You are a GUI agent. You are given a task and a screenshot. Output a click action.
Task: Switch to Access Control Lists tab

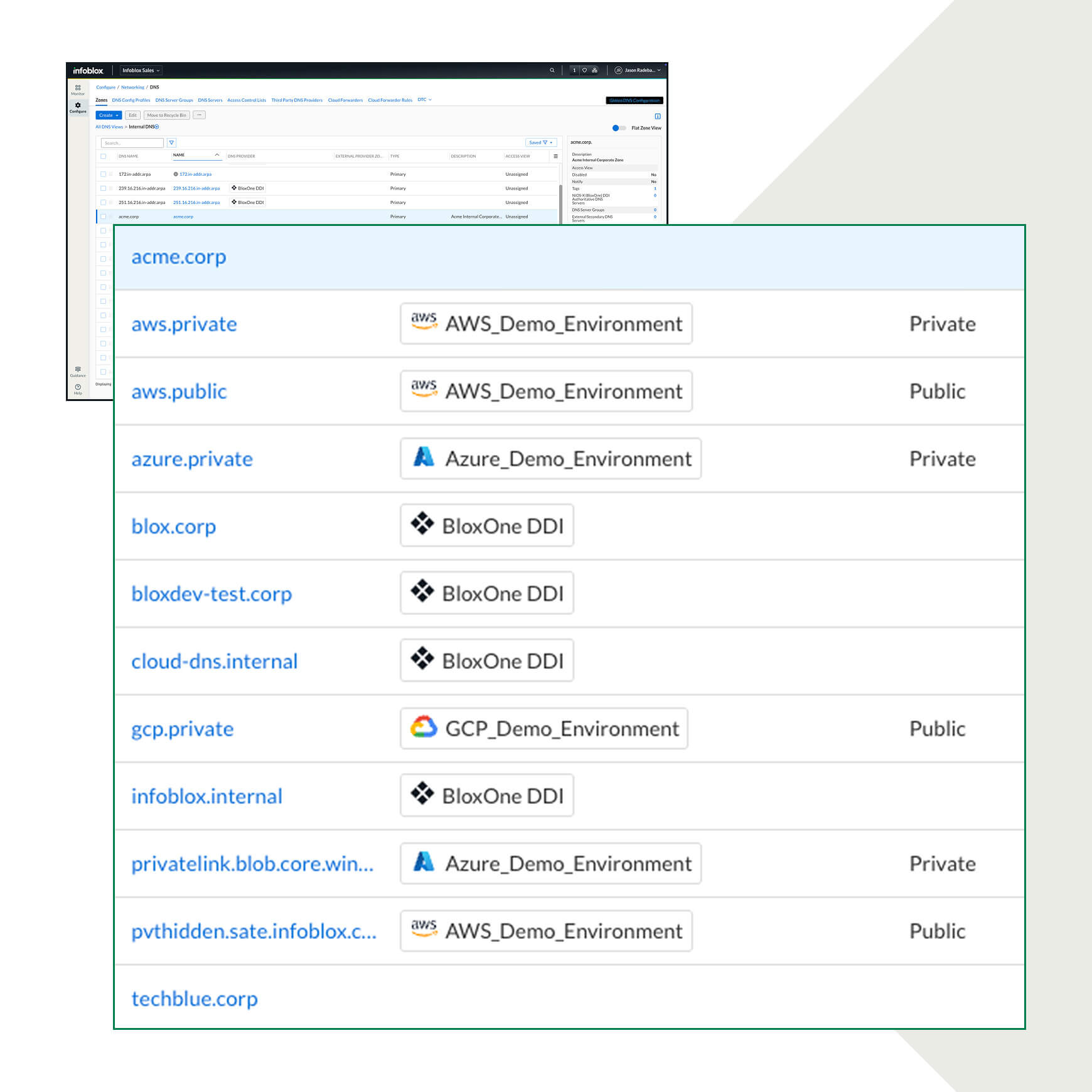pyautogui.click(x=247, y=100)
